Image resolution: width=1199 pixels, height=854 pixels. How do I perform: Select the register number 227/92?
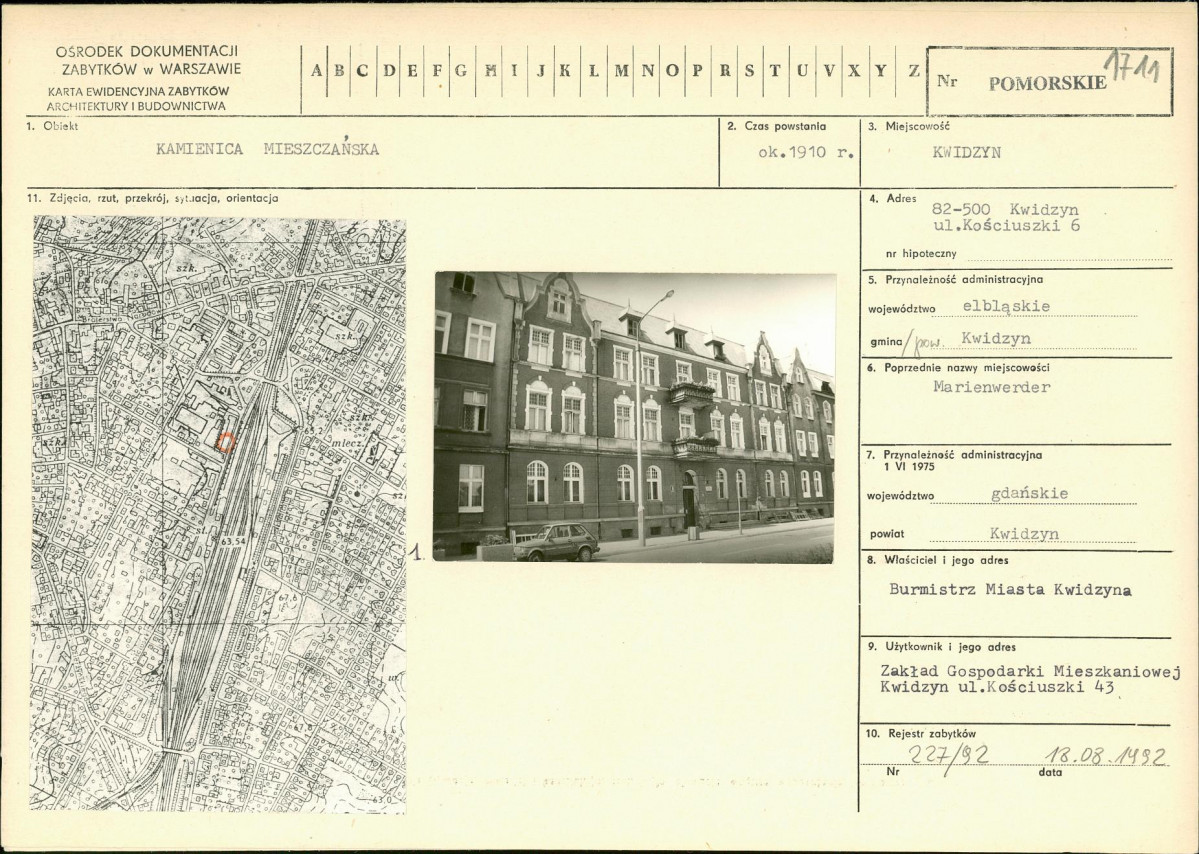[x=948, y=756]
